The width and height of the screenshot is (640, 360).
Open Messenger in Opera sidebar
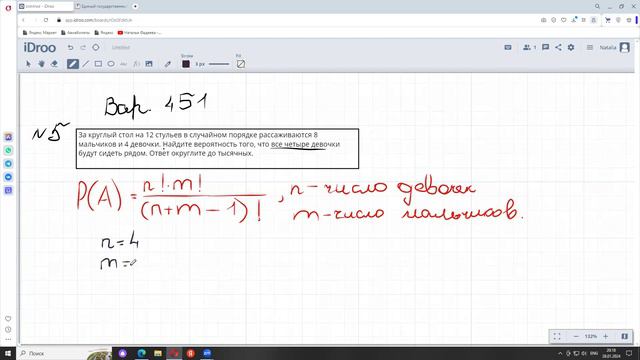pos(8,177)
